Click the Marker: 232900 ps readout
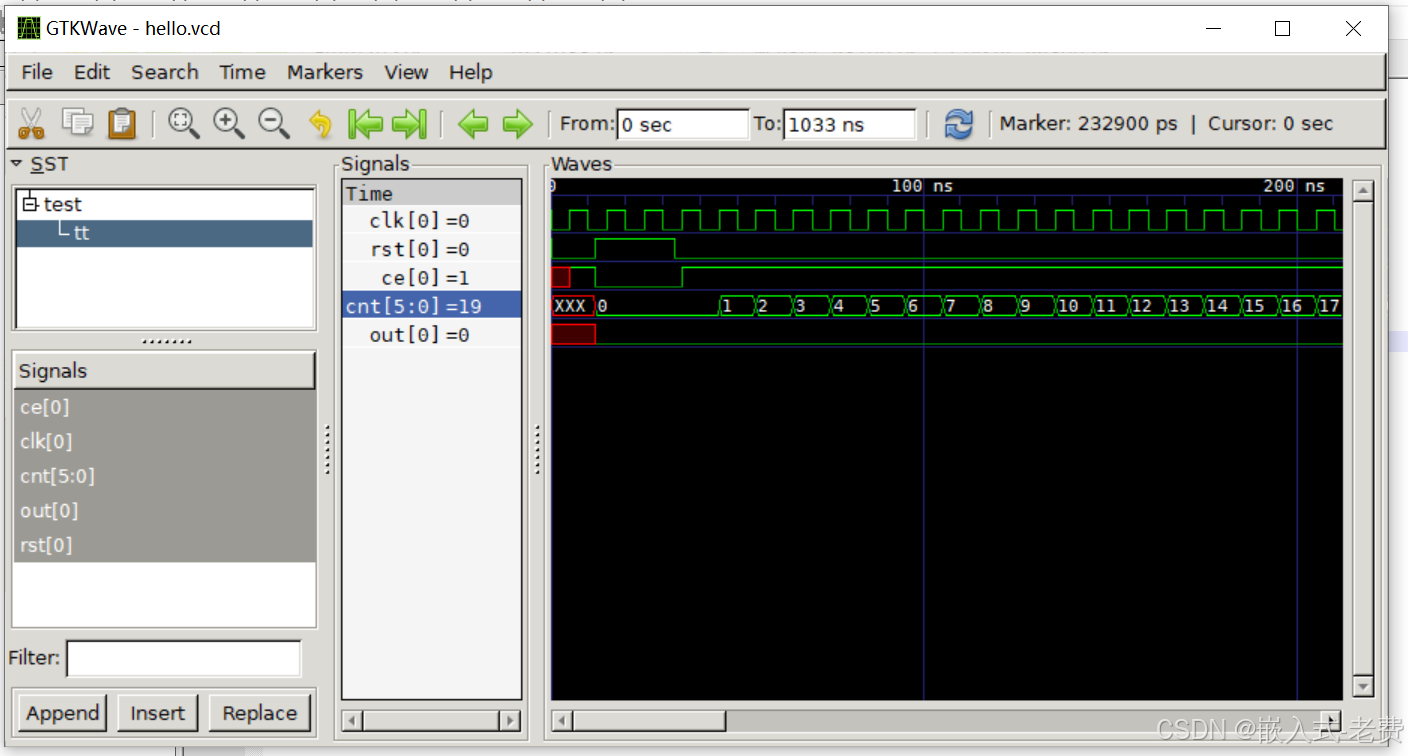Screen dimensions: 1408x756 [x=1089, y=124]
